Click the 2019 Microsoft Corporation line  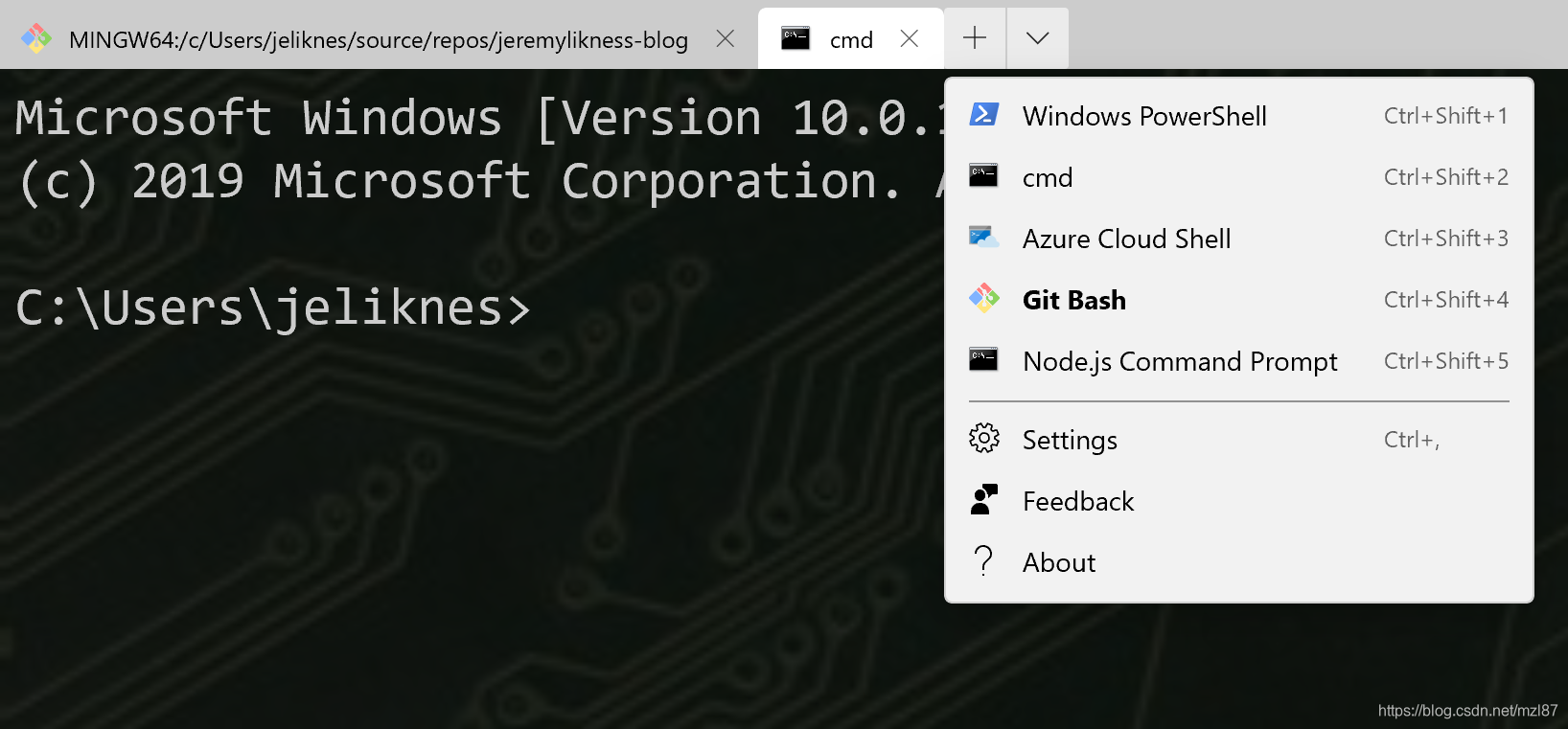pyautogui.click(x=479, y=182)
